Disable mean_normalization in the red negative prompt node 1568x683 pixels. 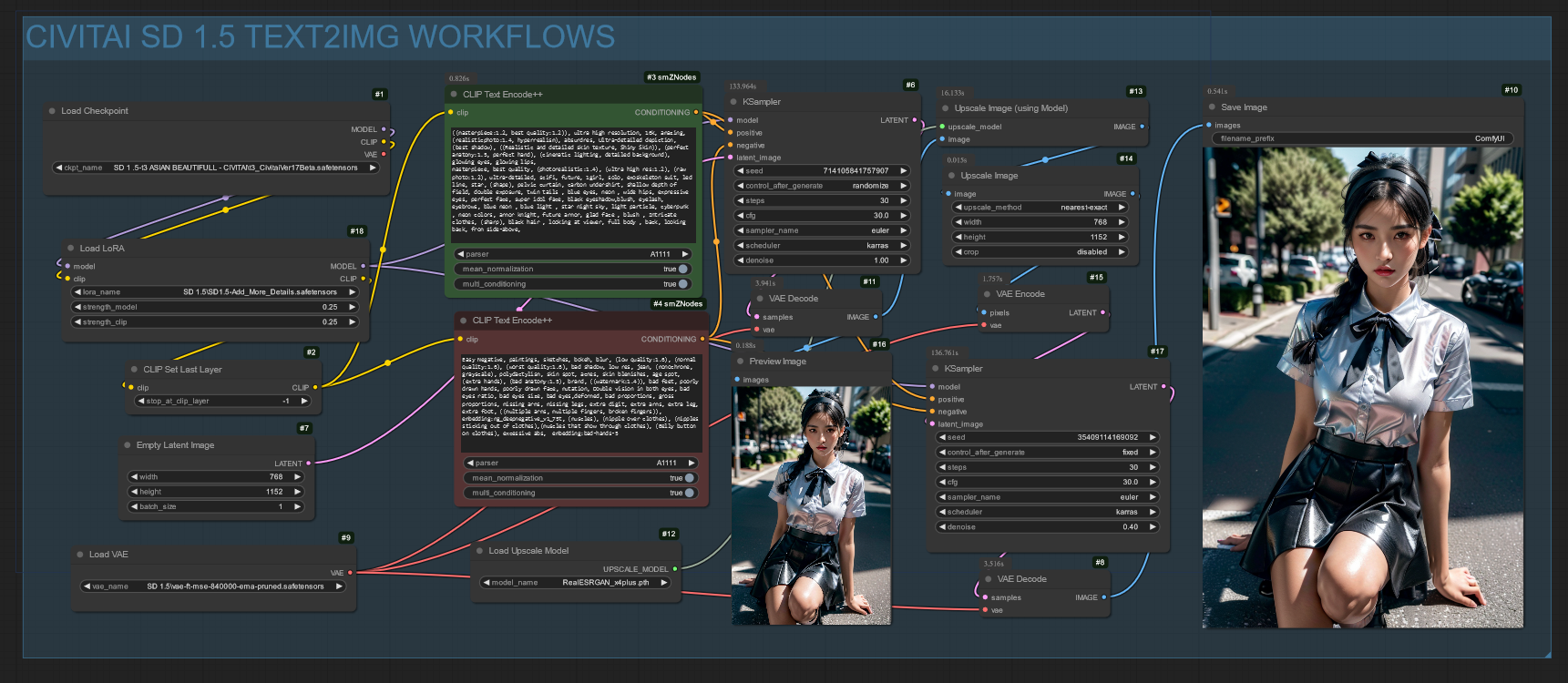coord(689,478)
